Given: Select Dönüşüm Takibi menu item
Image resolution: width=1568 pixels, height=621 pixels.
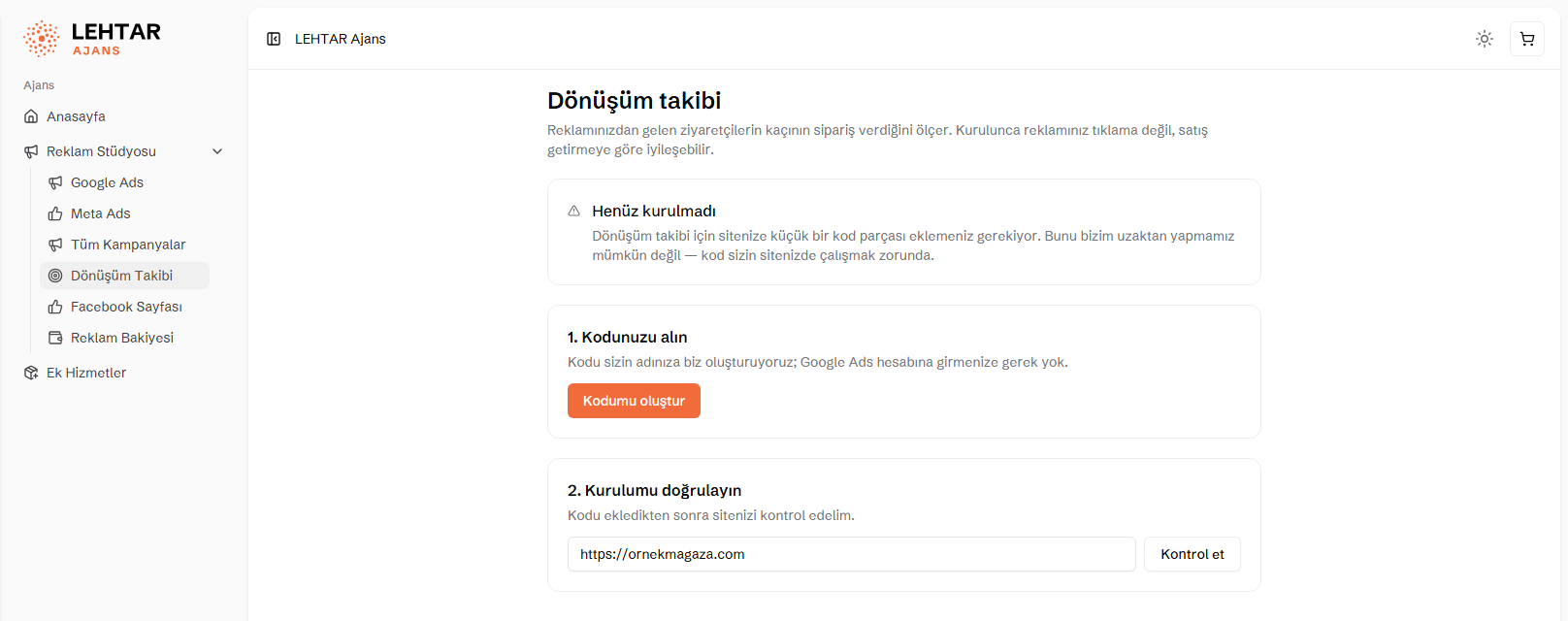Looking at the screenshot, I should [x=124, y=276].
